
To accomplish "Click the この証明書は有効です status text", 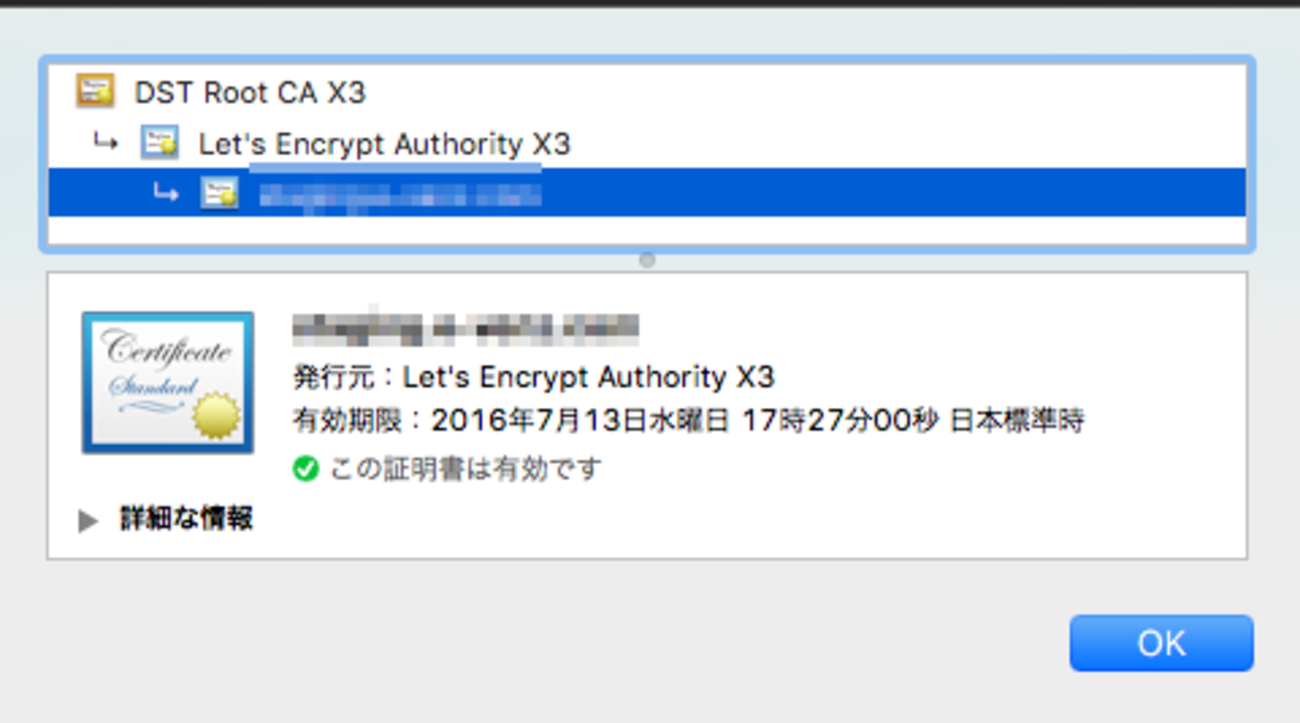I will point(465,468).
